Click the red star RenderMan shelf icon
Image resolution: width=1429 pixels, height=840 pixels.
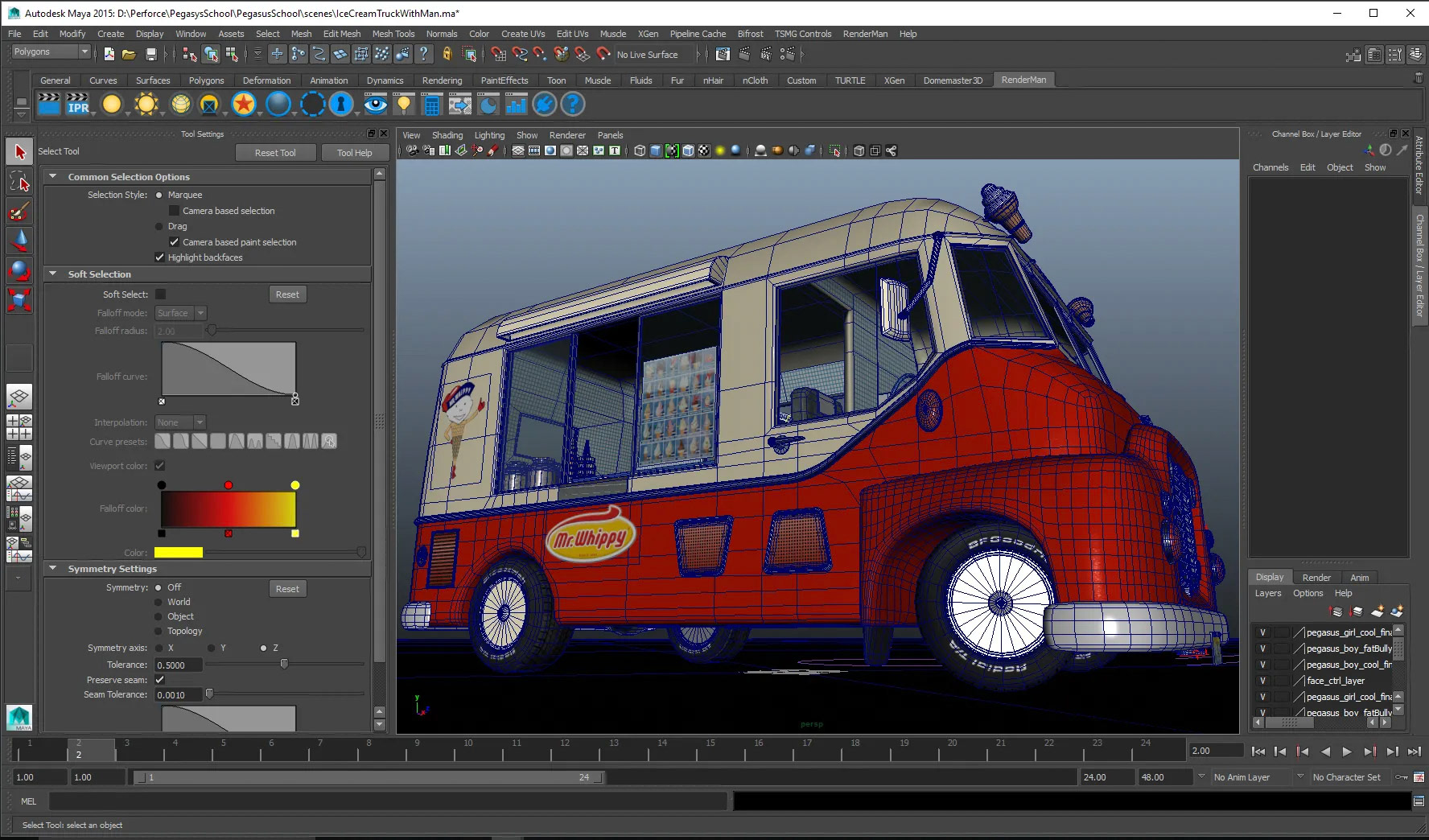coord(244,105)
